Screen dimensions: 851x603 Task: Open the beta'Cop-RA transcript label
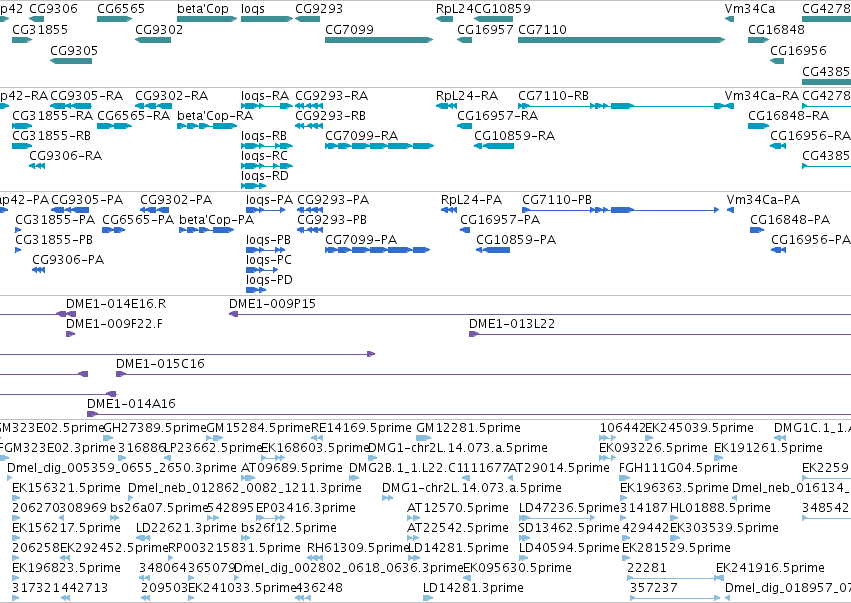click(x=215, y=116)
